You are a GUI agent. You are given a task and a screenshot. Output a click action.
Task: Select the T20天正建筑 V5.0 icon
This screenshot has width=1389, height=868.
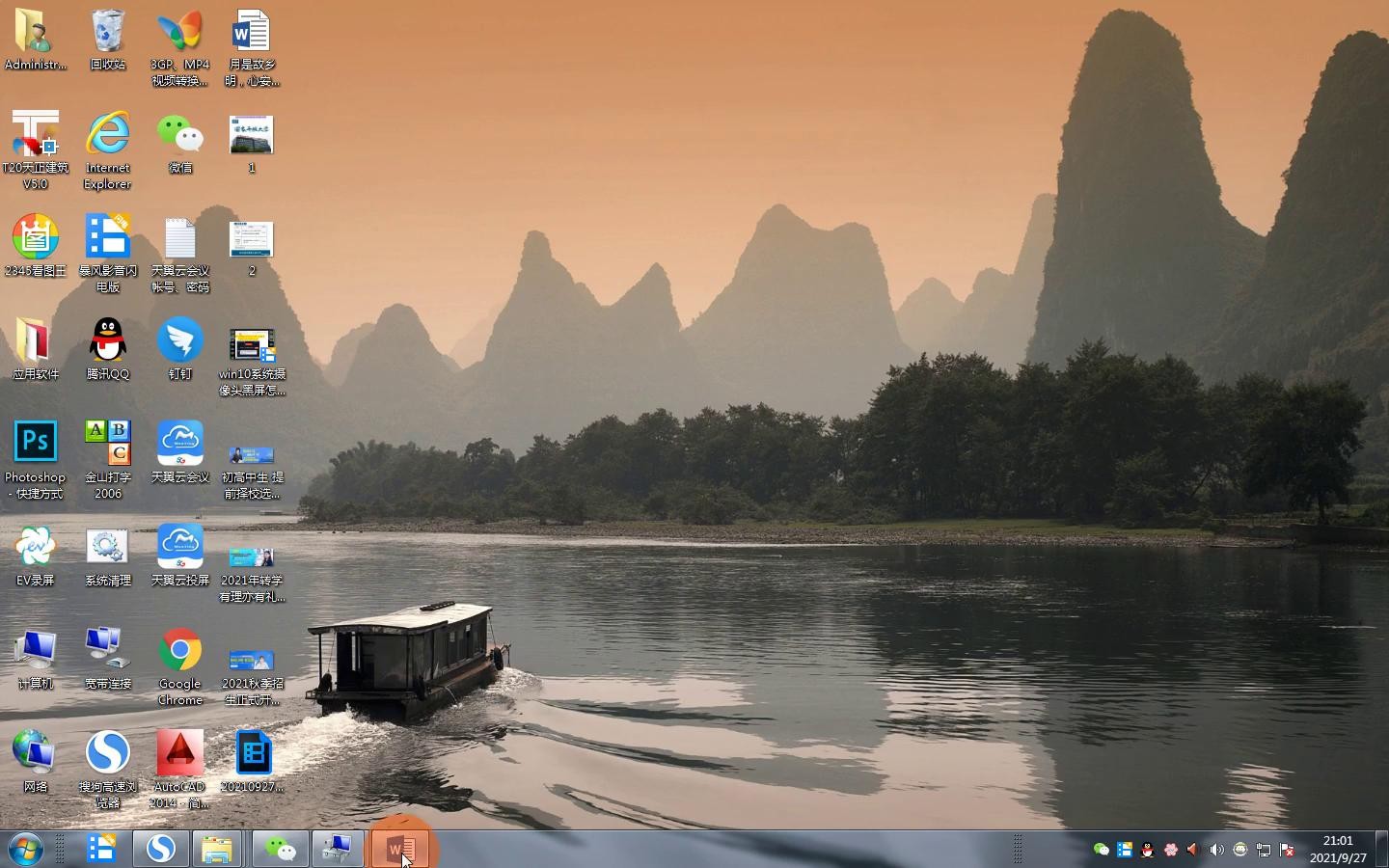tap(36, 135)
